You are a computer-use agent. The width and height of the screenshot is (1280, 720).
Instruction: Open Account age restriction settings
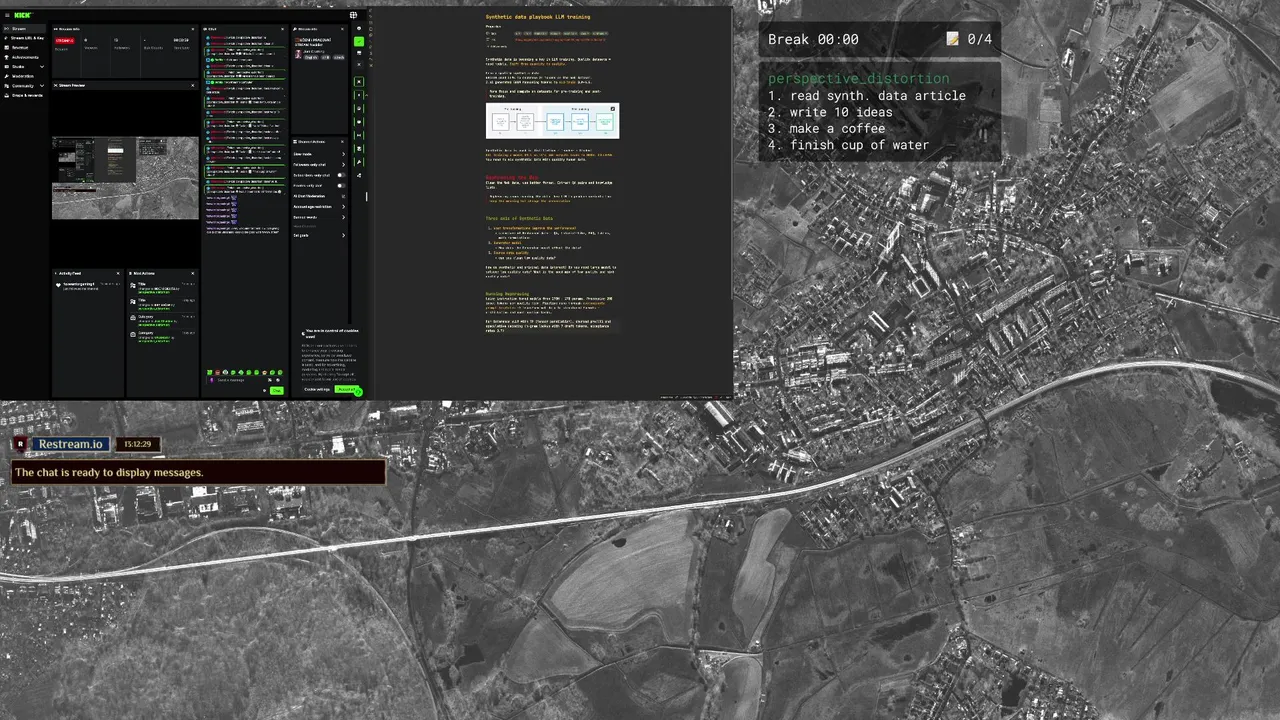(x=320, y=207)
